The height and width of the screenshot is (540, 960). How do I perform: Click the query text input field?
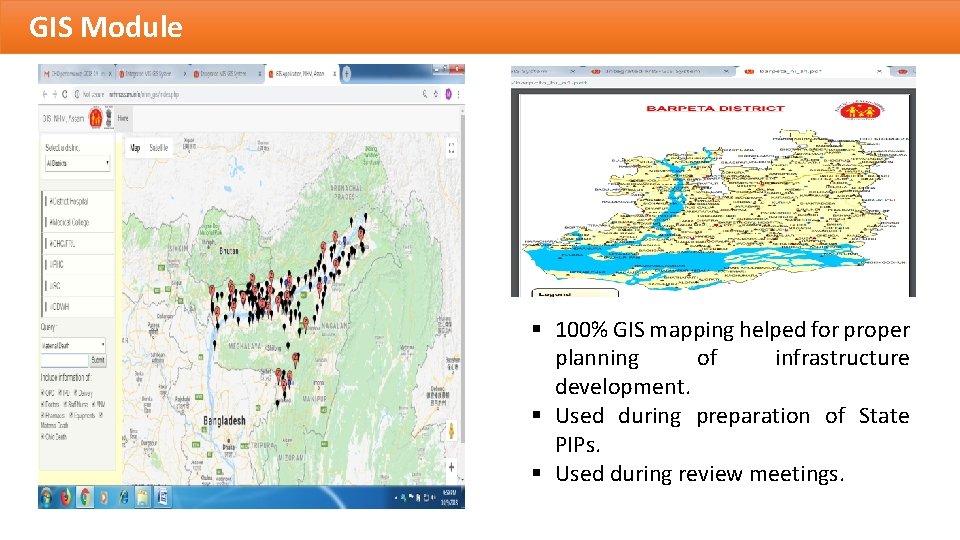click(65, 360)
